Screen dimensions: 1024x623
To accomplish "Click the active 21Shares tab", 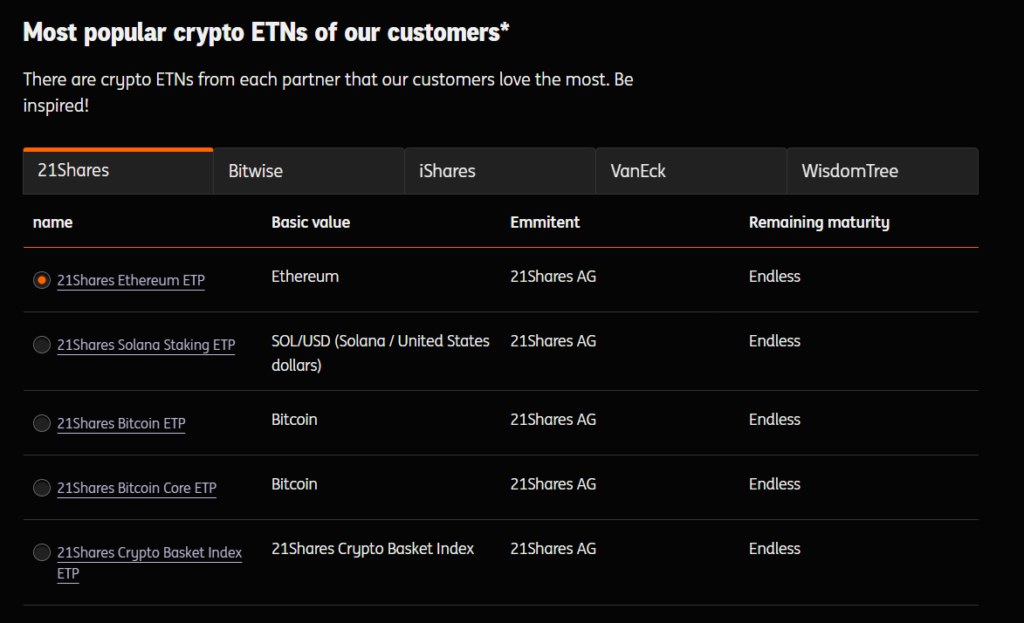I will point(118,171).
